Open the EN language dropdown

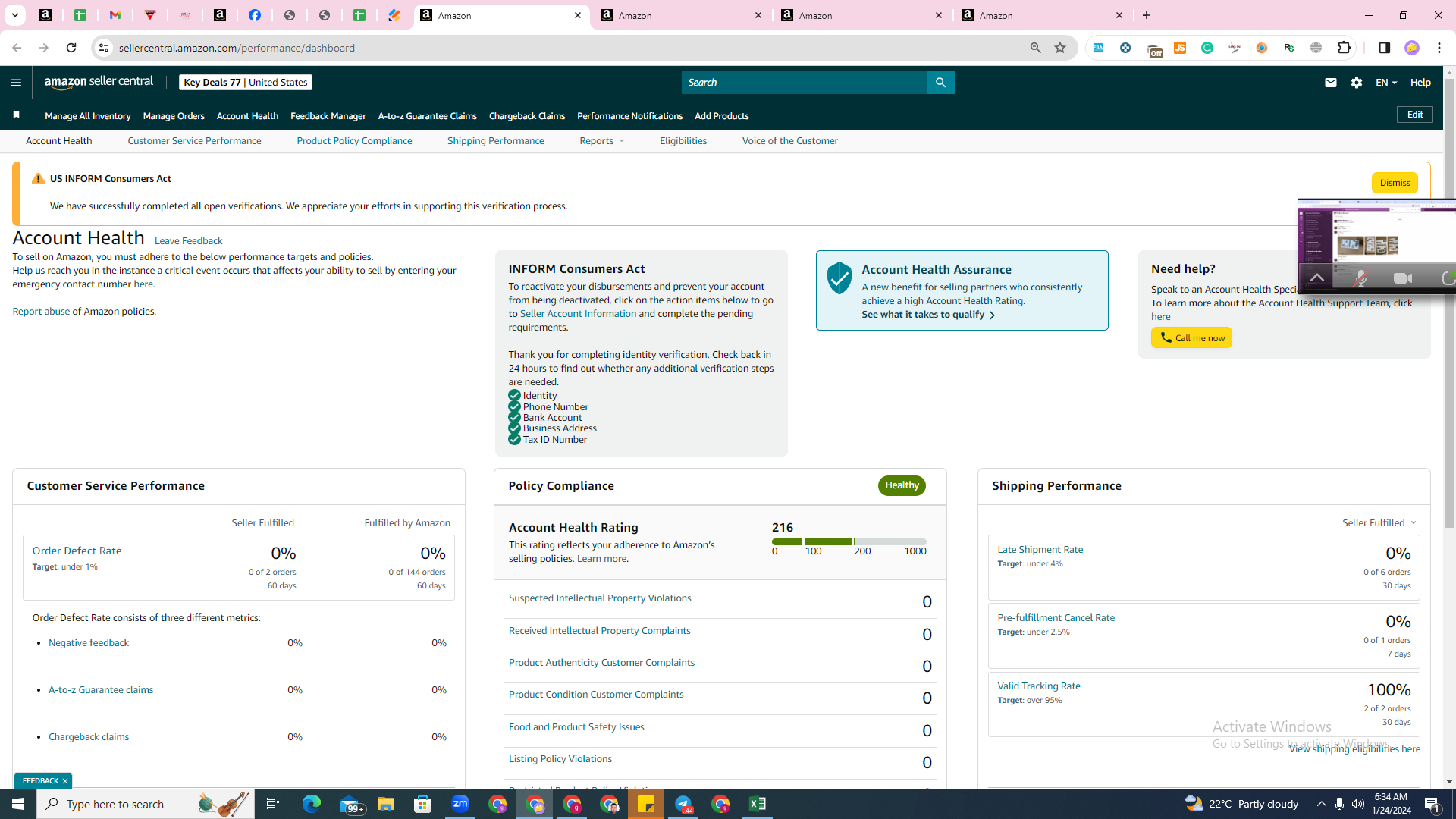click(1386, 83)
